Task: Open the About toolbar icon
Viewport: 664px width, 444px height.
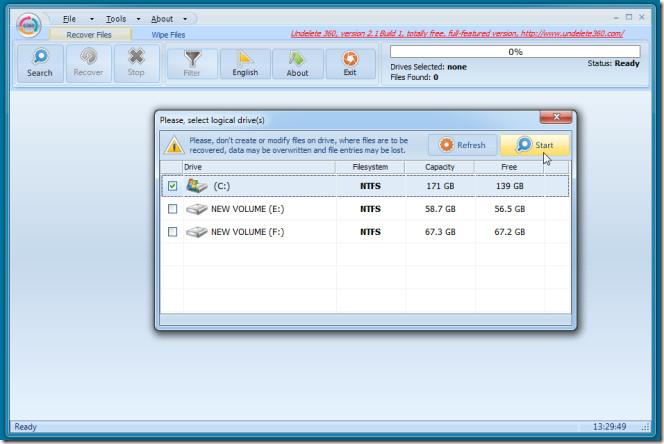Action: click(x=297, y=62)
